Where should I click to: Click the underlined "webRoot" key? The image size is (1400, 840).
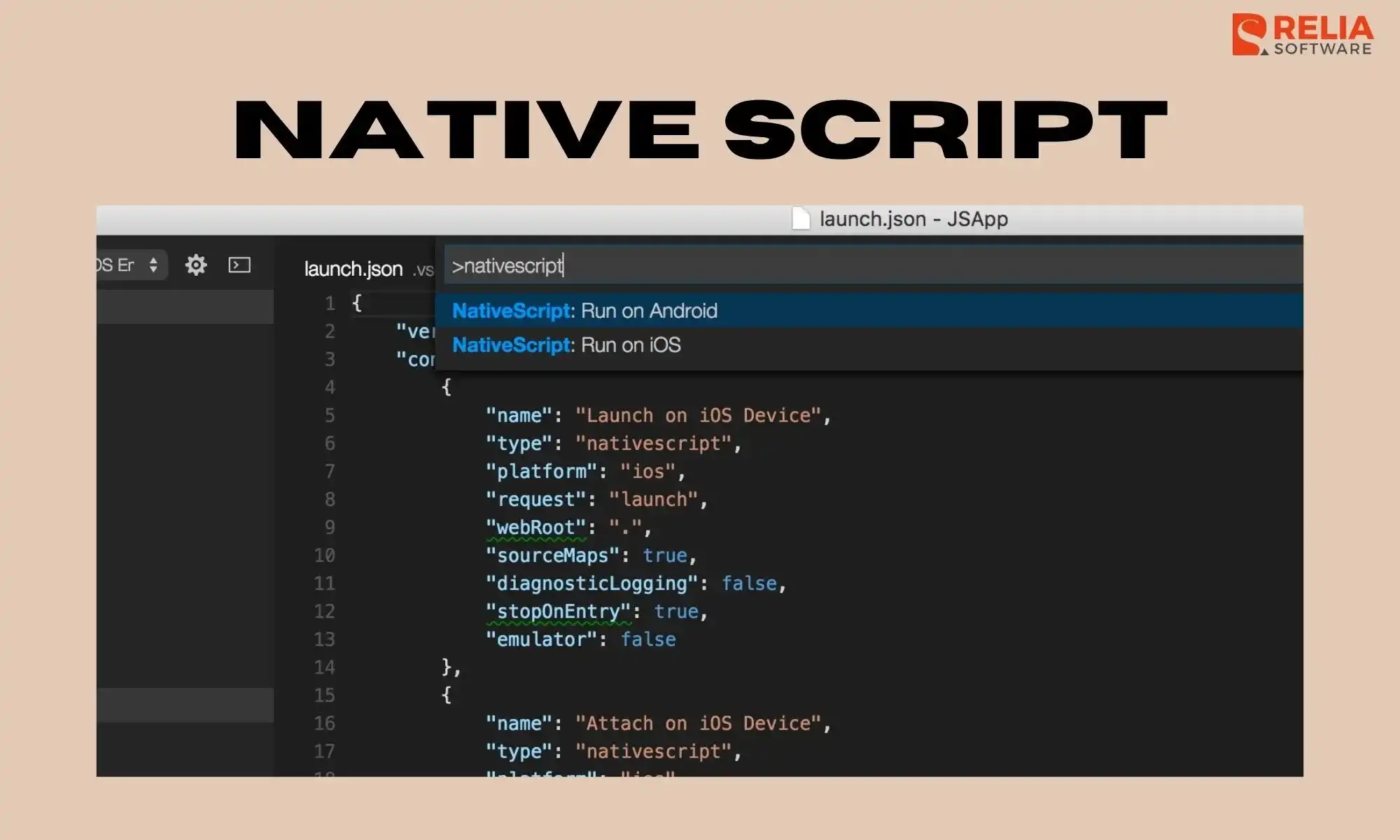tap(535, 527)
